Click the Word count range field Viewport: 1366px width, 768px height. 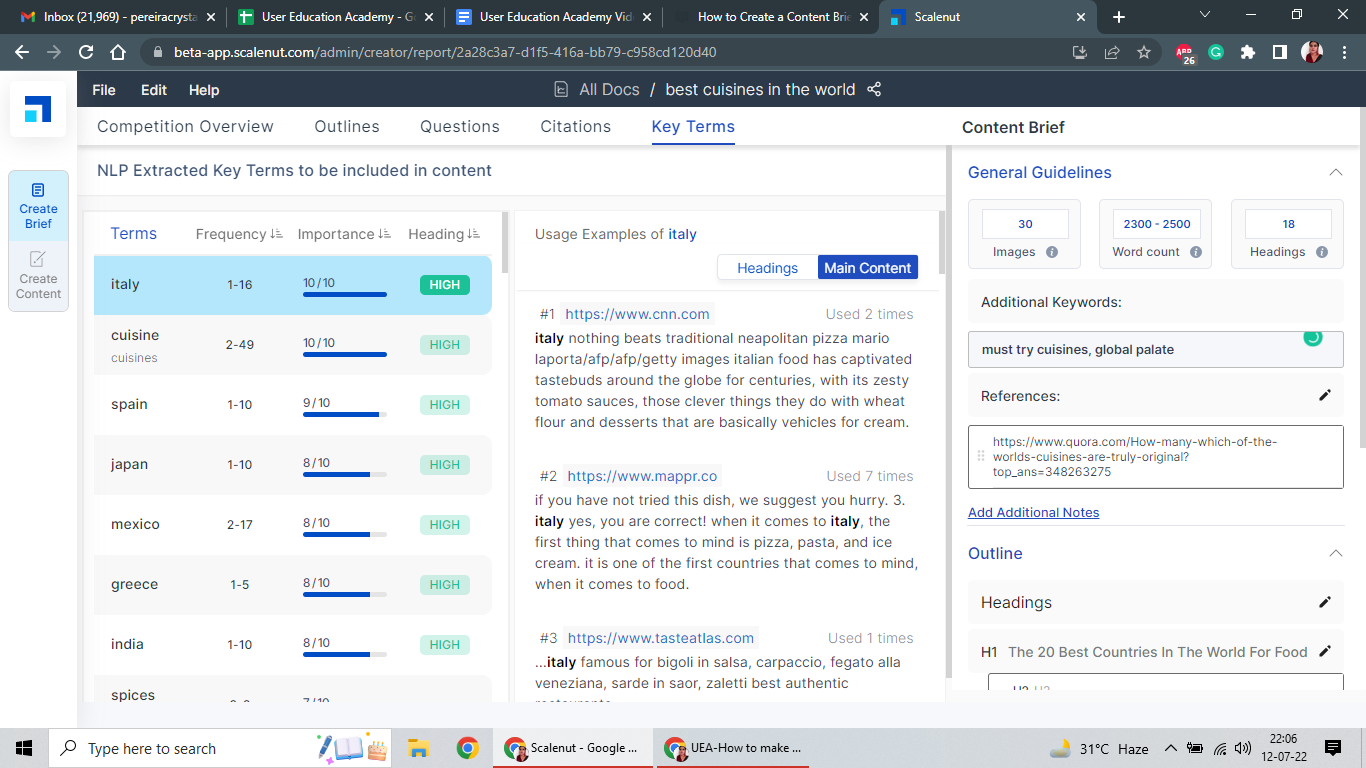coord(1156,224)
